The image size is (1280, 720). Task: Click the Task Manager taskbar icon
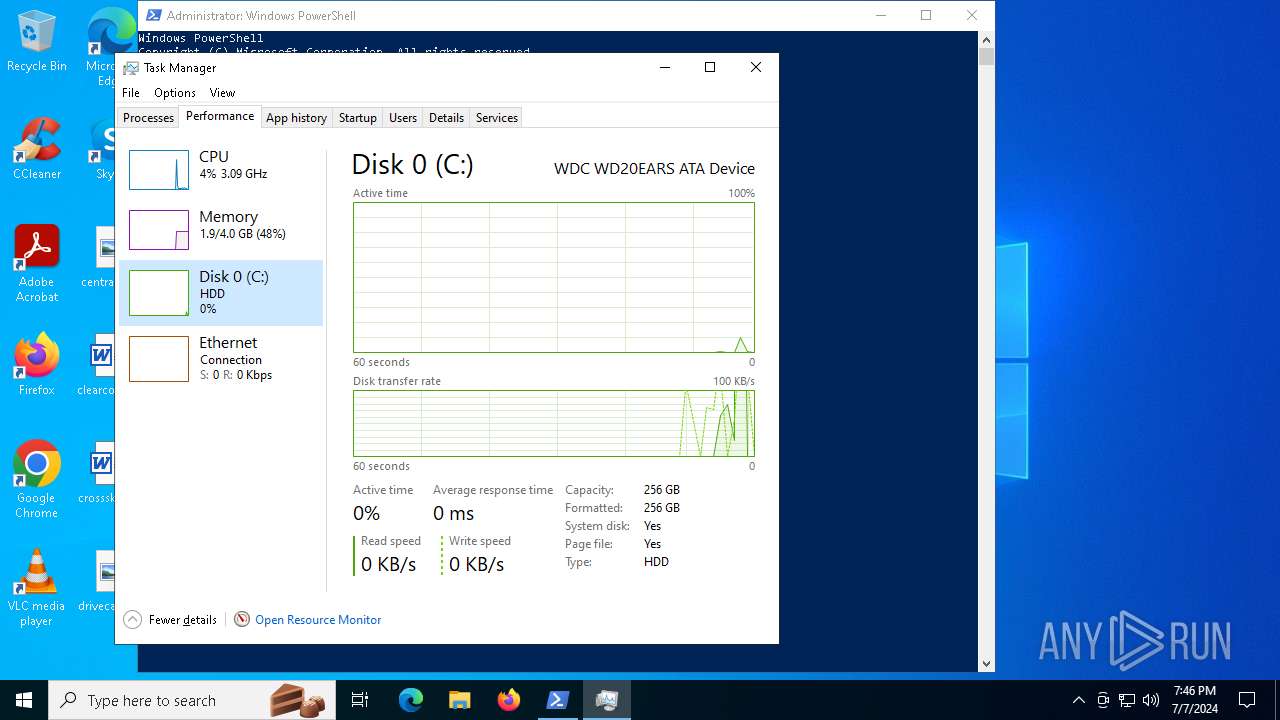[x=606, y=700]
